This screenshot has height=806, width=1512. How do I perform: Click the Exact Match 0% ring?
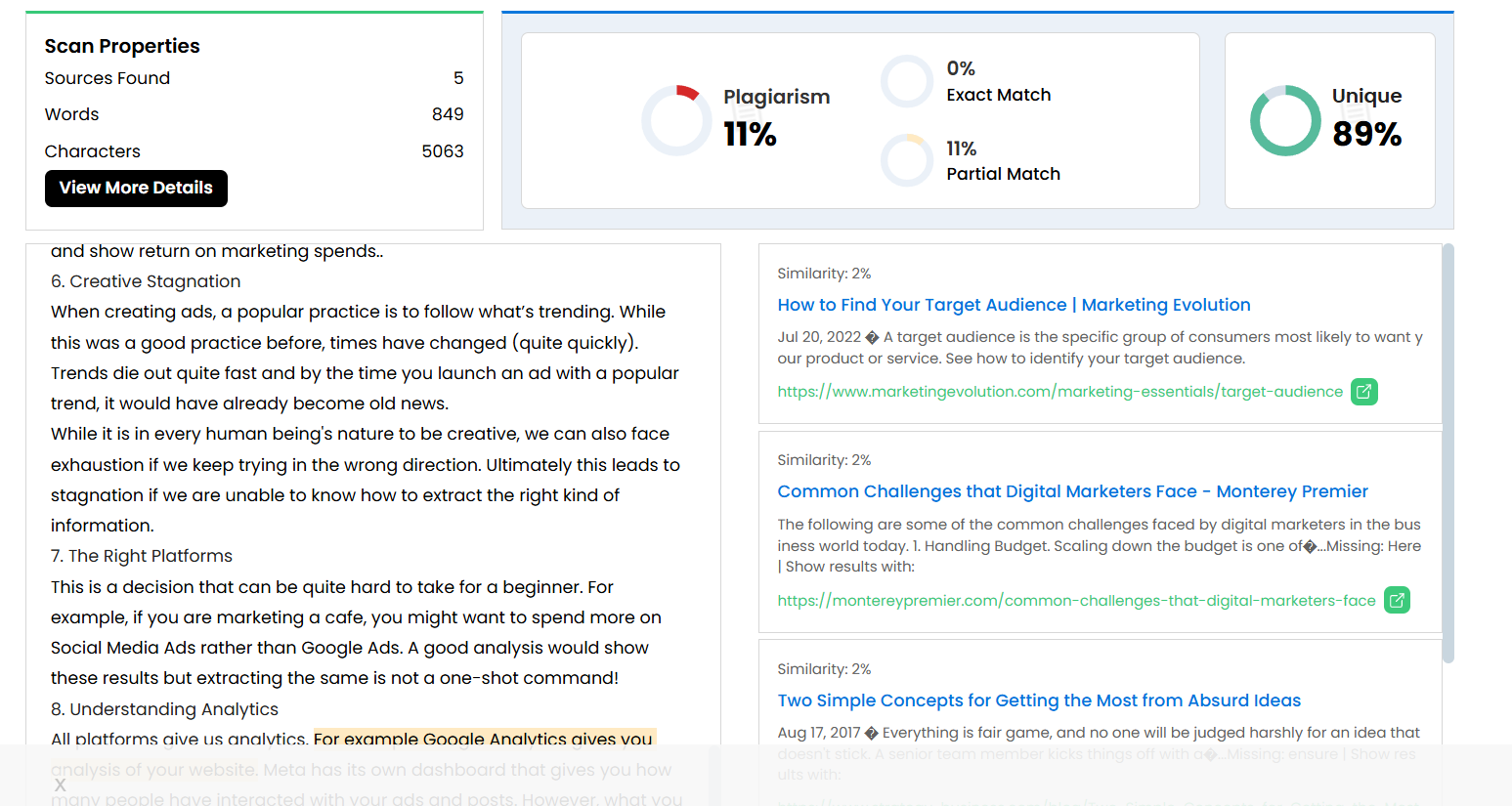(907, 81)
